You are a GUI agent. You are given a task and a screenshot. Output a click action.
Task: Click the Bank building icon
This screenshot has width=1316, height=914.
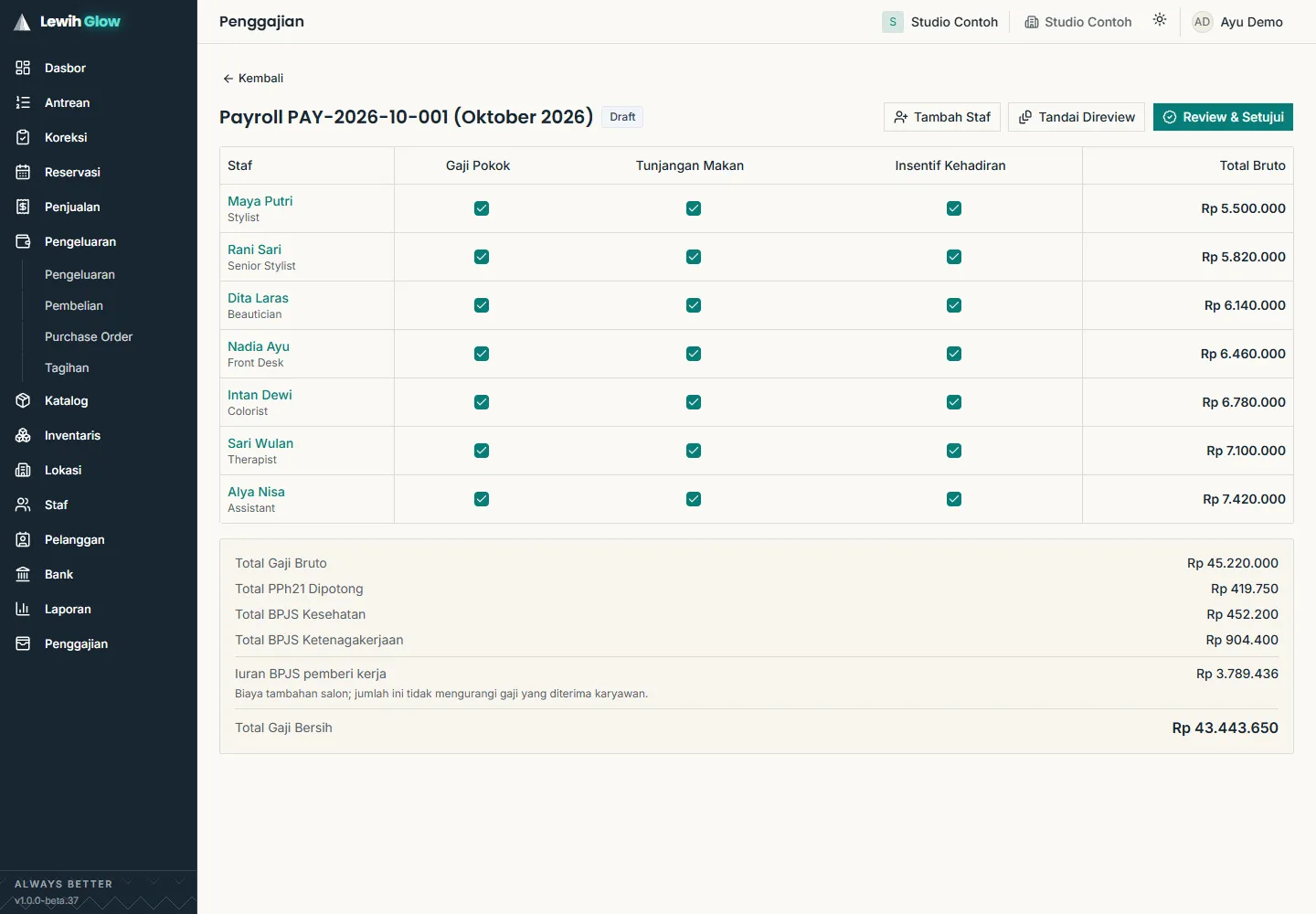click(23, 574)
